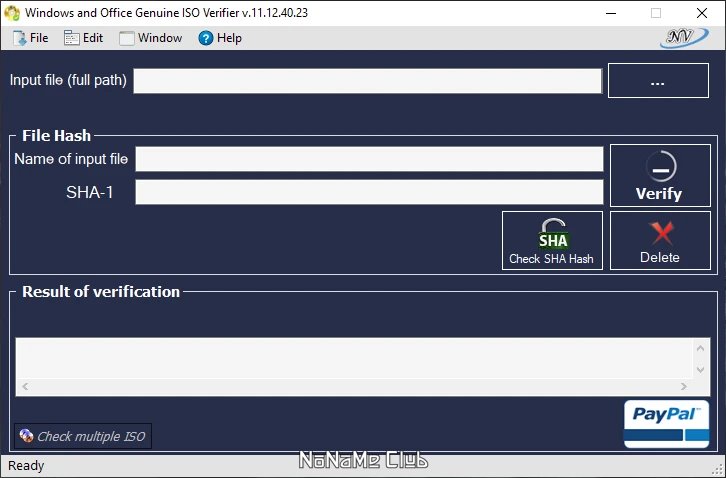726x478 pixels.
Task: Click inside the verification result text area
Action: pos(354,358)
